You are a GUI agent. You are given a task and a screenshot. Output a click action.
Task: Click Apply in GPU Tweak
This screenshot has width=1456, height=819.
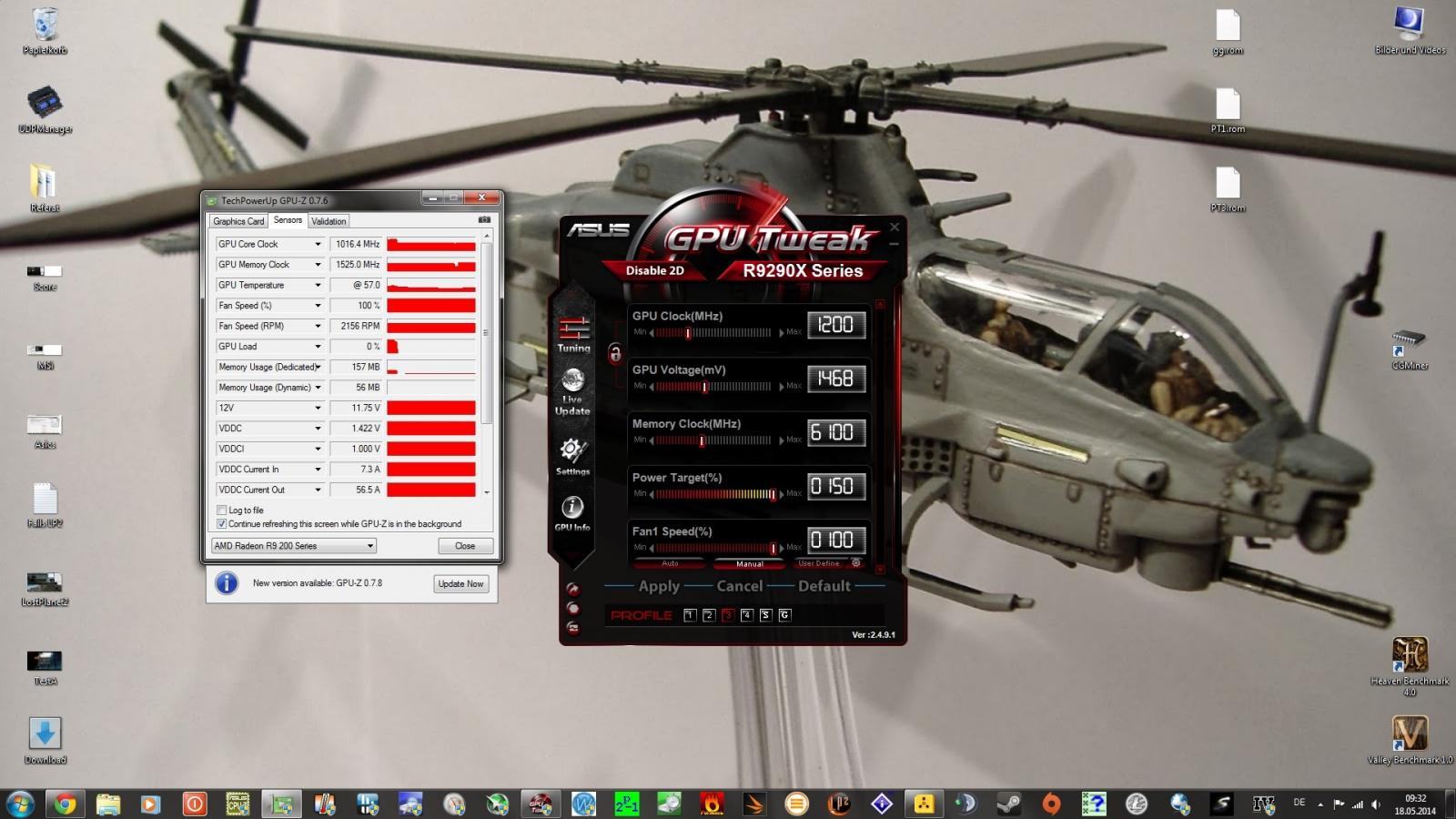tap(659, 586)
